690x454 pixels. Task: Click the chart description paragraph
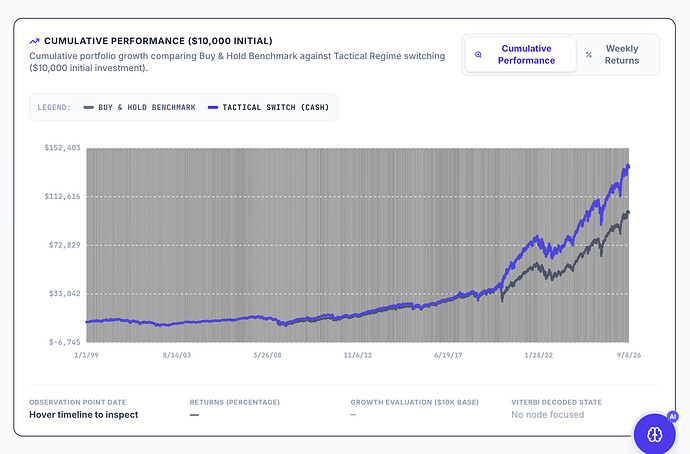[237, 62]
